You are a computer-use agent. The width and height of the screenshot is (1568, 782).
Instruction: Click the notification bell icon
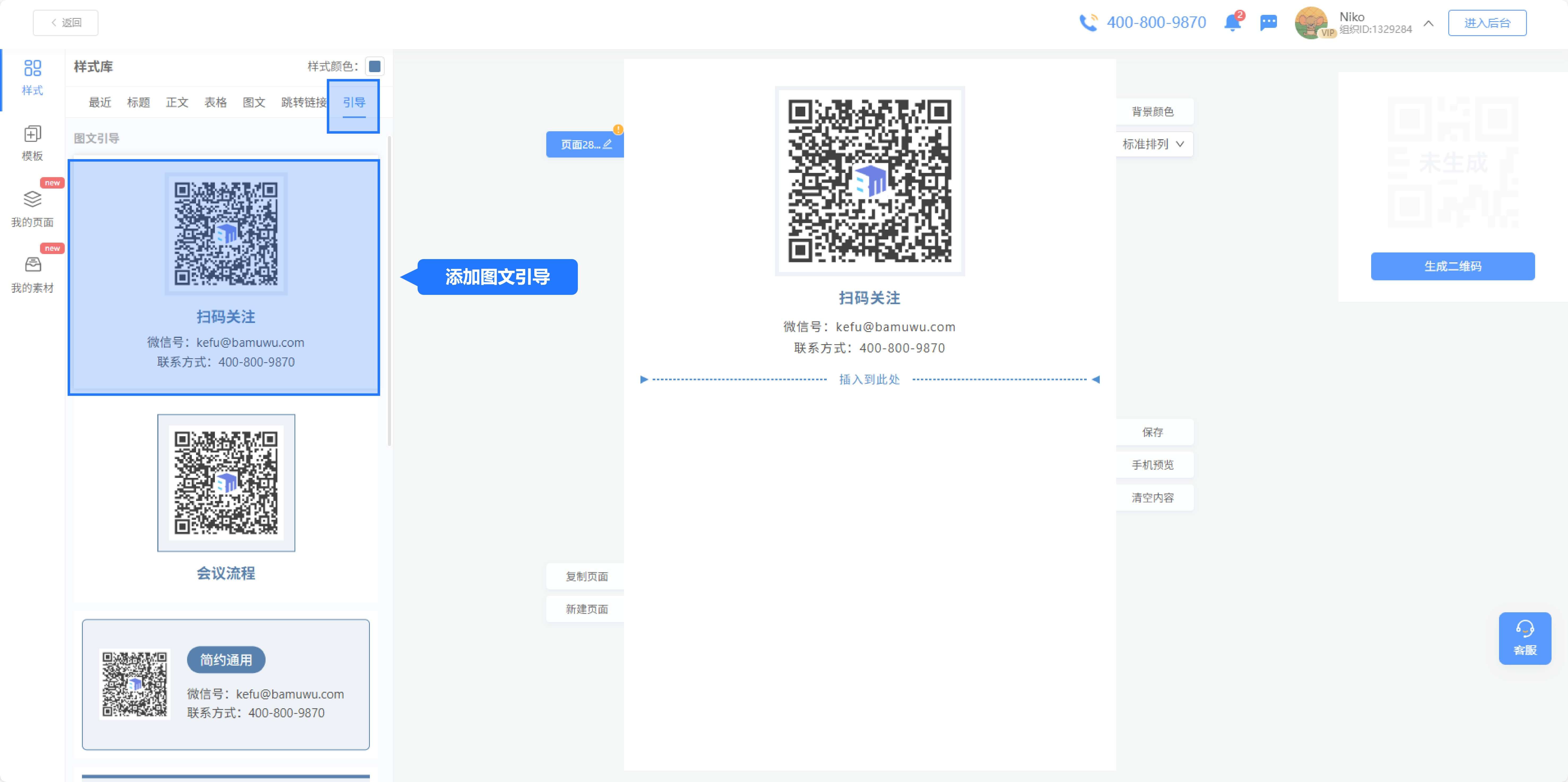pos(1232,23)
